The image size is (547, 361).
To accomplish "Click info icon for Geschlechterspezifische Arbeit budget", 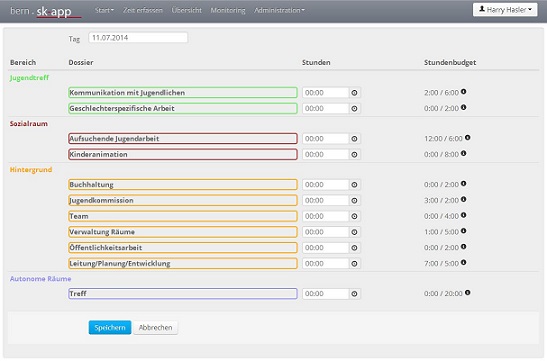I will [x=463, y=107].
